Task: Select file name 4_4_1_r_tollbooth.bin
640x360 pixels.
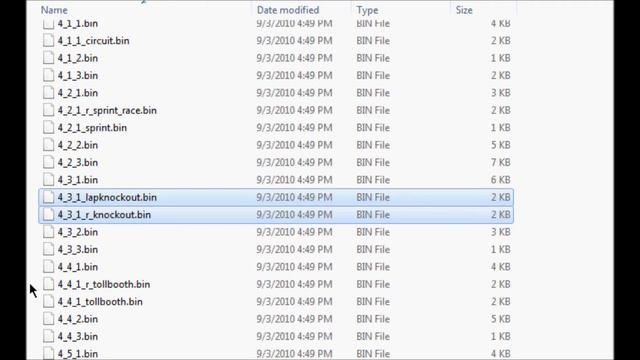Action: pyautogui.click(x=104, y=284)
